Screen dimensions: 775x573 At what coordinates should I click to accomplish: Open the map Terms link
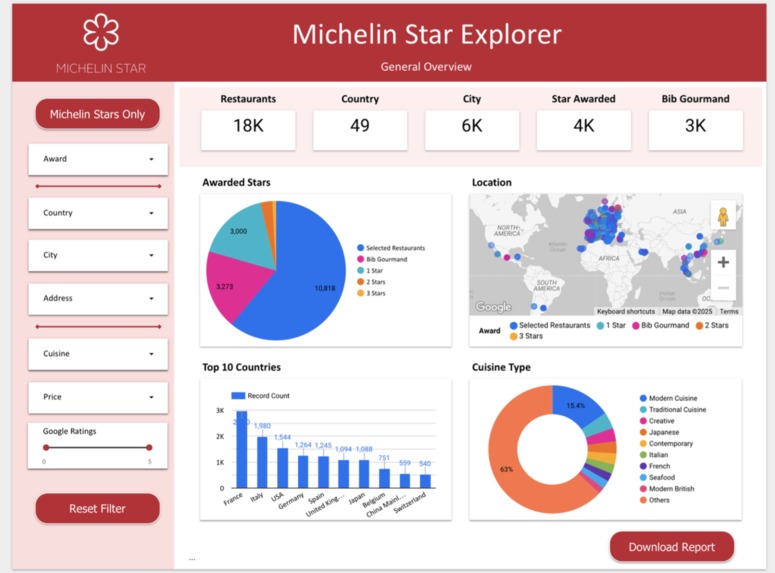729,311
